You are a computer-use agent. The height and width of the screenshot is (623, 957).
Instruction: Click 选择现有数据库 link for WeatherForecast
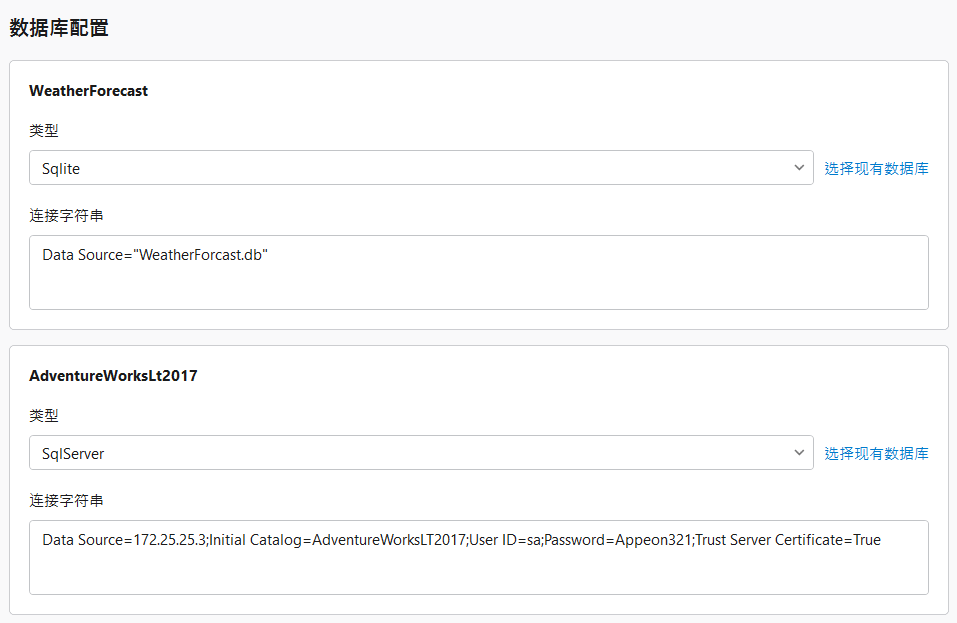876,169
